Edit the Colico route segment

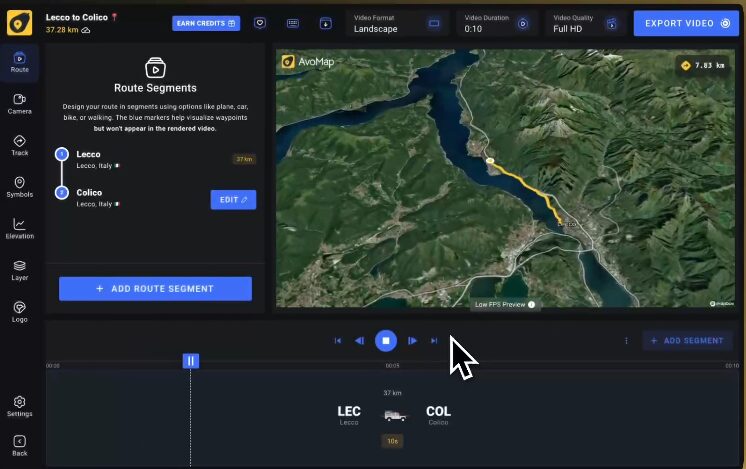click(233, 200)
